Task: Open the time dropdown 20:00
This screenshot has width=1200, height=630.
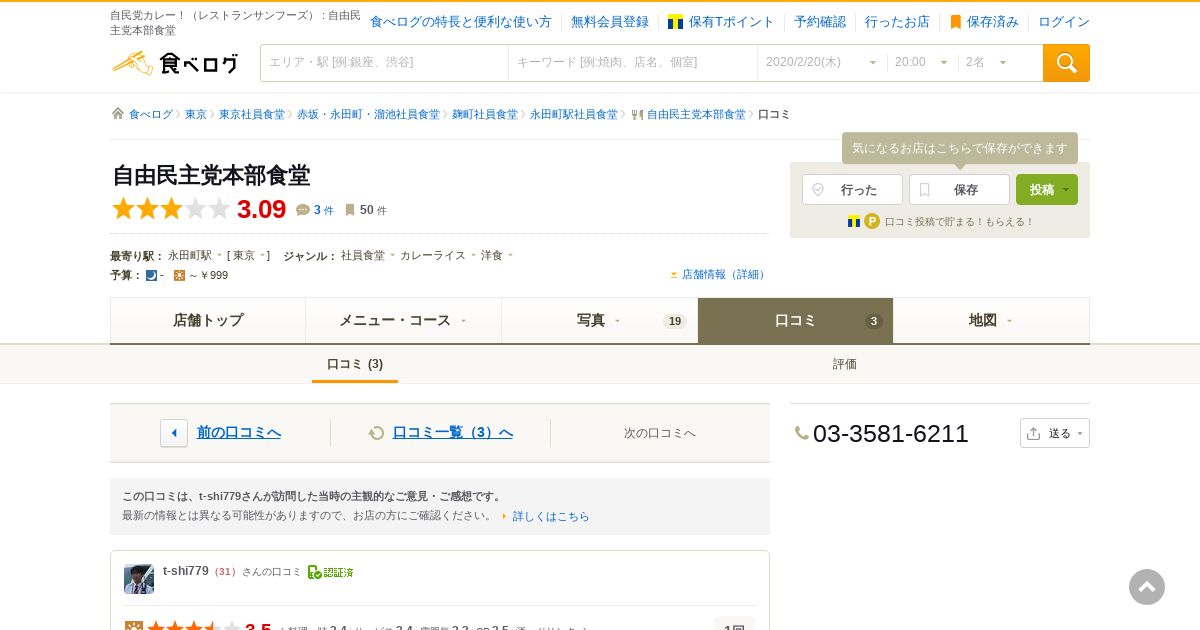Action: [x=922, y=63]
